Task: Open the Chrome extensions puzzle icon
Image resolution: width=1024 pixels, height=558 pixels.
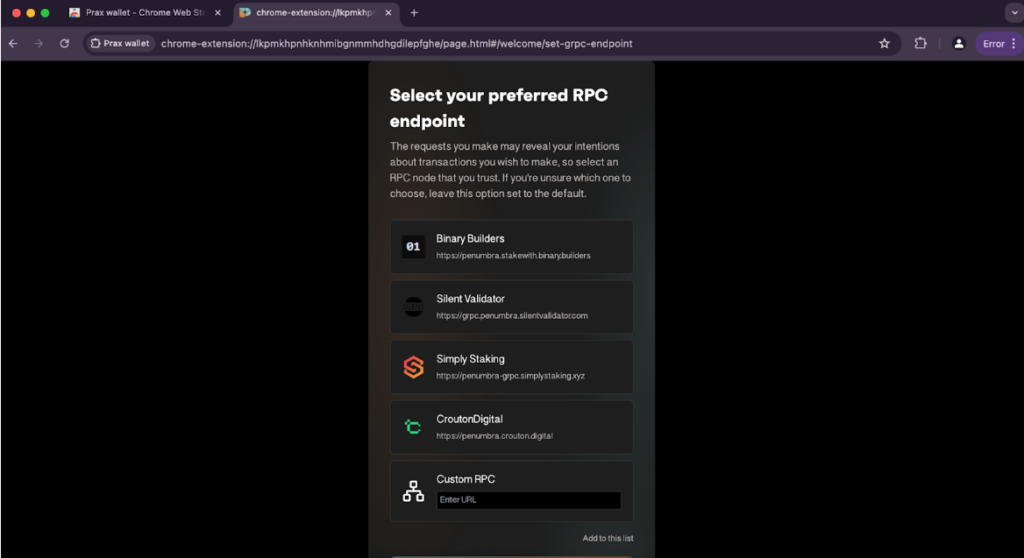Action: (x=920, y=44)
